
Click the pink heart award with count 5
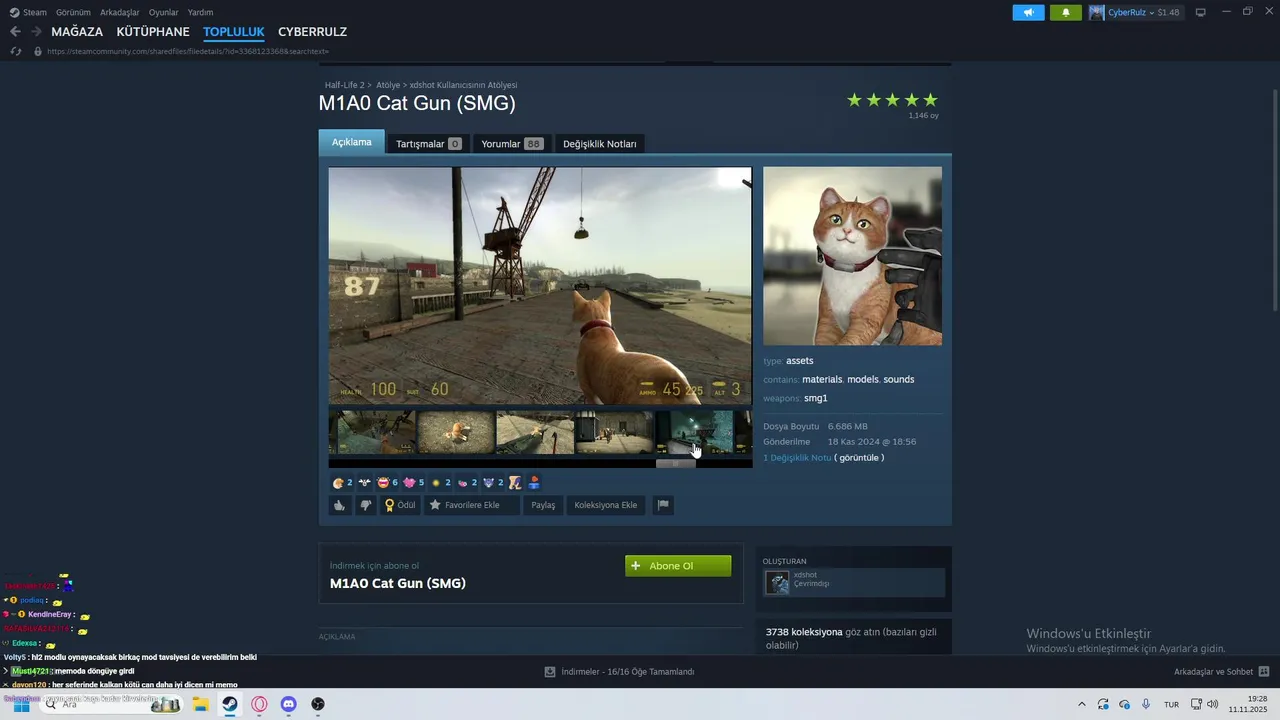tap(413, 483)
